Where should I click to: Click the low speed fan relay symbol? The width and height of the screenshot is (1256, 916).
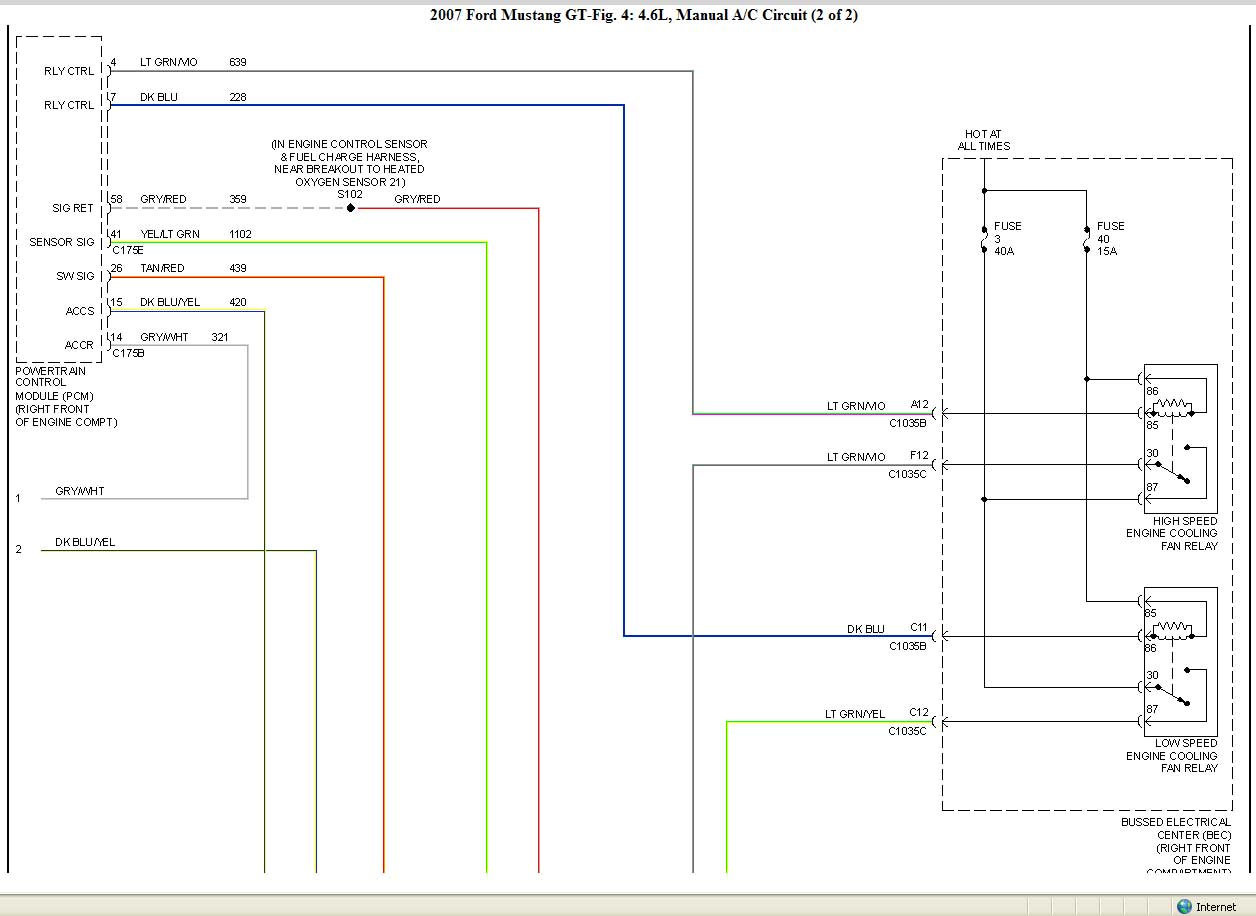click(x=1180, y=661)
